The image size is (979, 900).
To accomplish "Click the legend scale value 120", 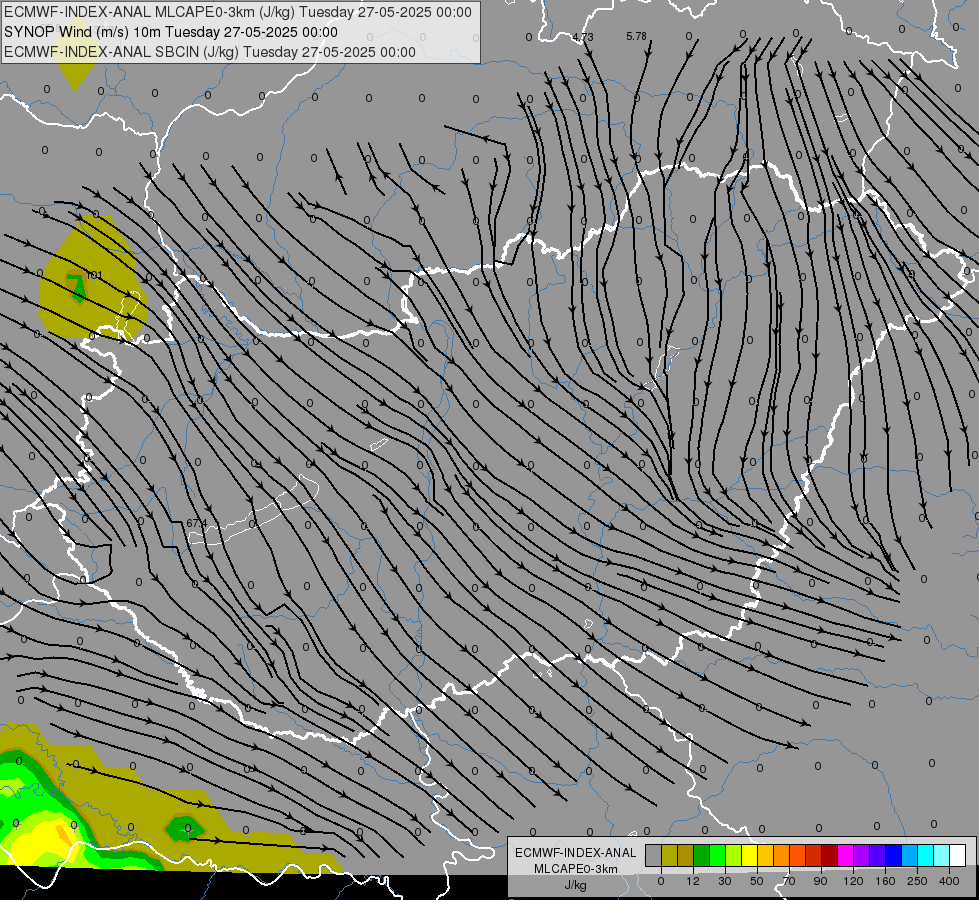I will pyautogui.click(x=854, y=881).
